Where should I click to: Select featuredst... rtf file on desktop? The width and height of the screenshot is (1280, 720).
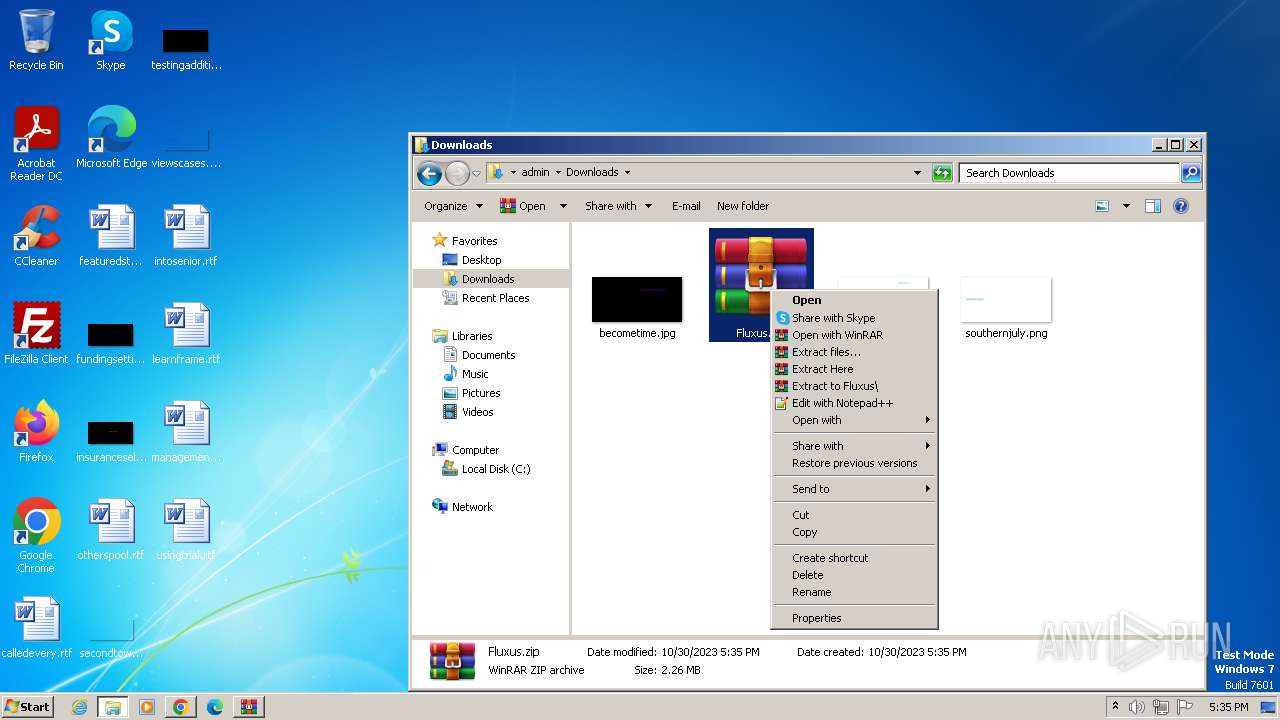coord(111,236)
